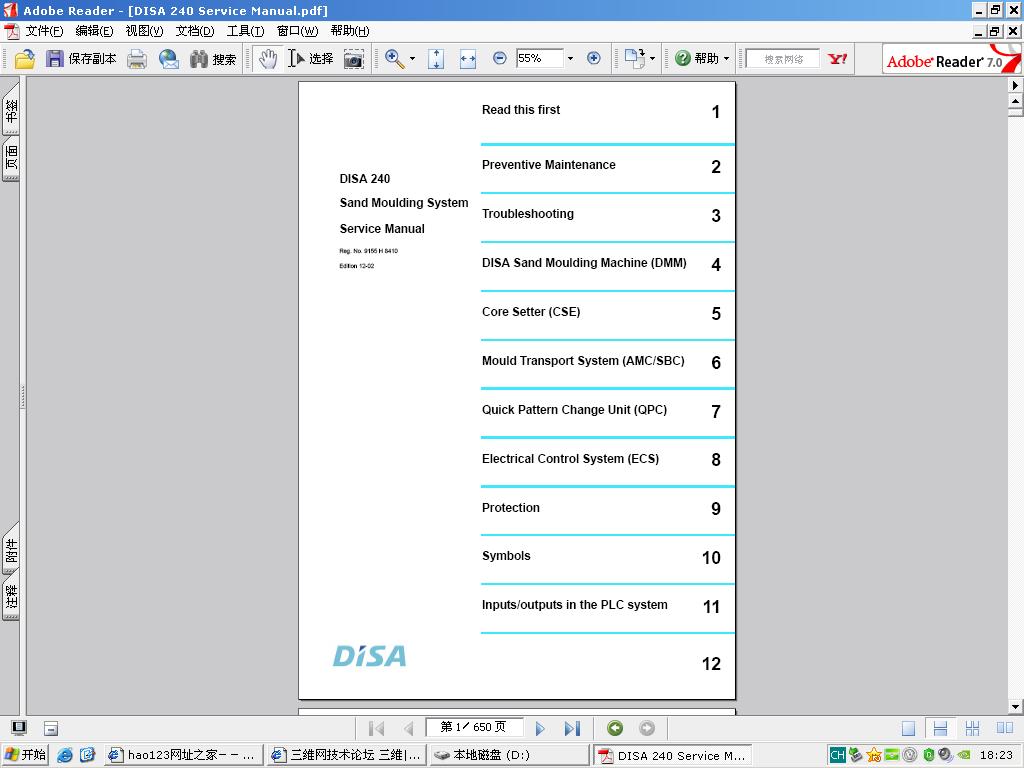Go to the last page button
Image resolution: width=1024 pixels, height=768 pixels.
[x=571, y=728]
